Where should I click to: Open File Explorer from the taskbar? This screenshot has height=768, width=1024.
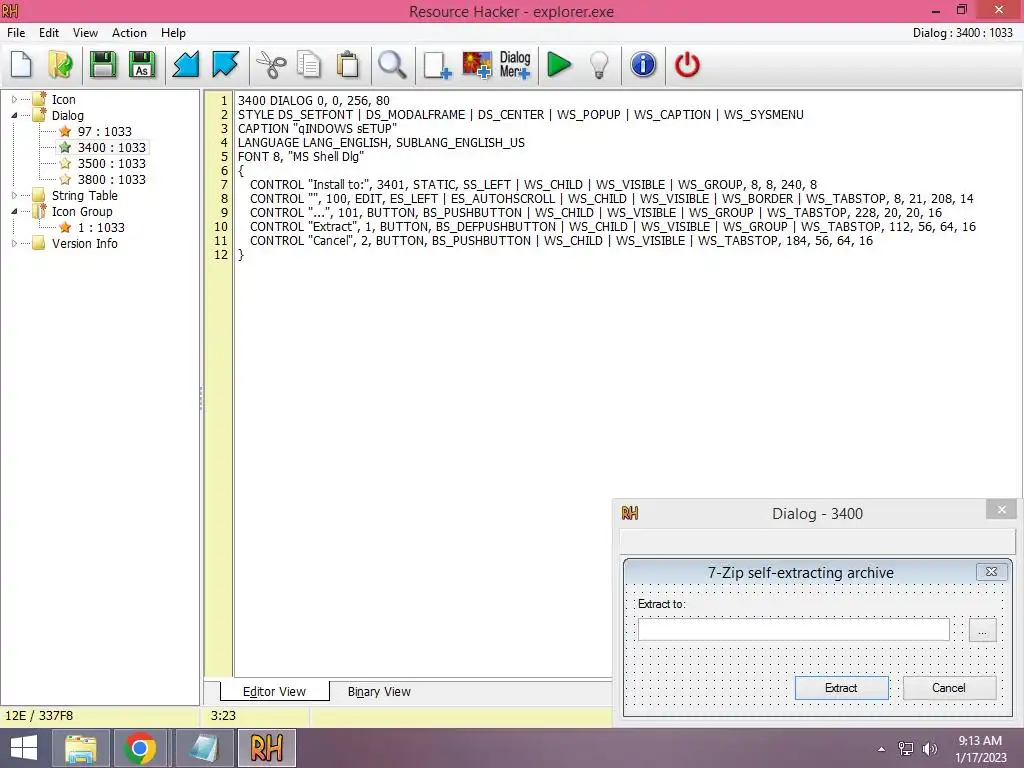[x=80, y=748]
